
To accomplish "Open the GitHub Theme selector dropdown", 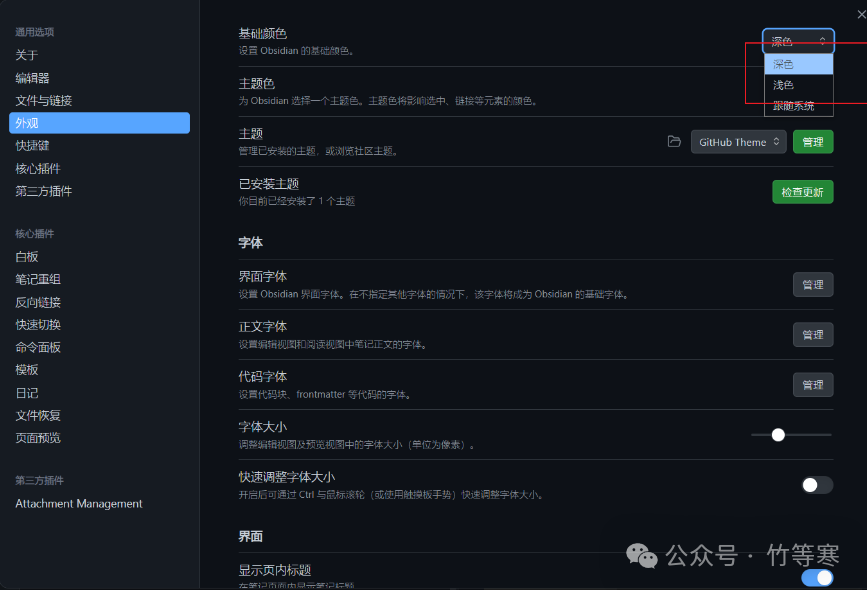I will pyautogui.click(x=738, y=141).
